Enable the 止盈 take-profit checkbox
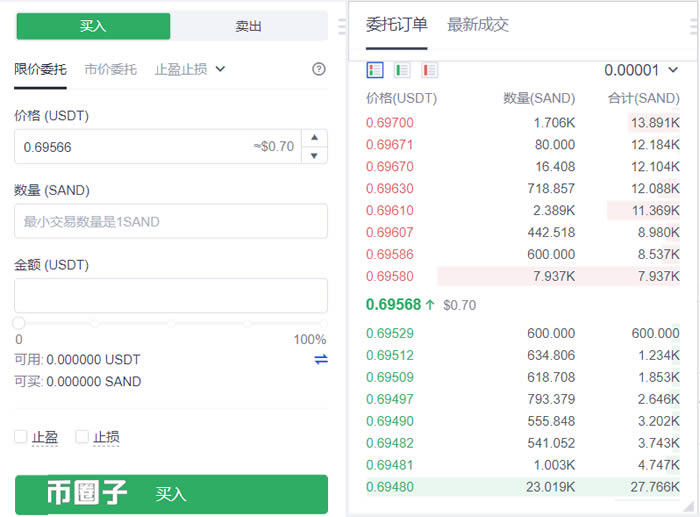This screenshot has width=700, height=517. [x=21, y=437]
